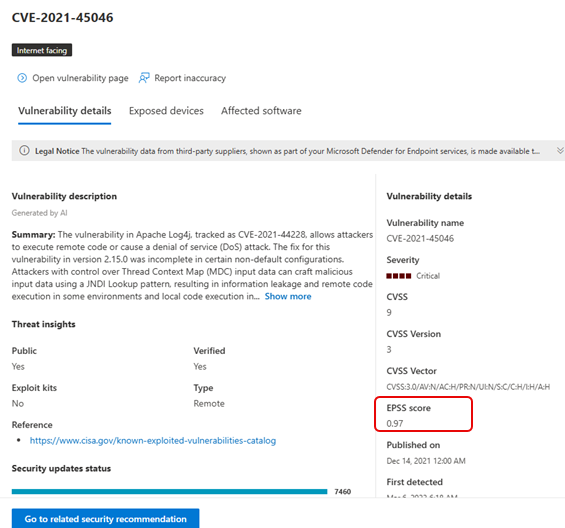Open the Exposed devices tab
Image resolution: width=565 pixels, height=528 pixels.
point(166,111)
